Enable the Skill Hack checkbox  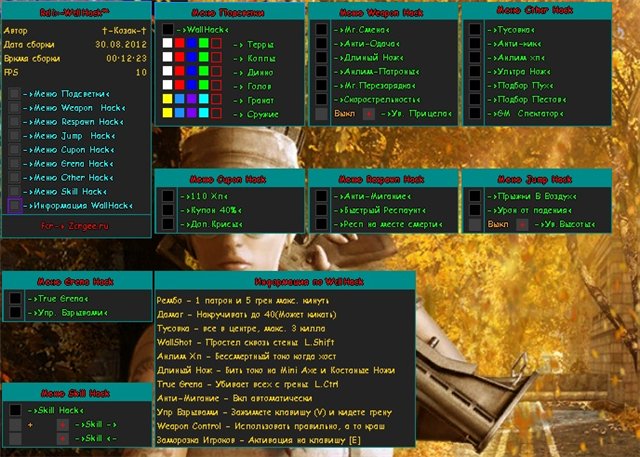click(x=15, y=410)
